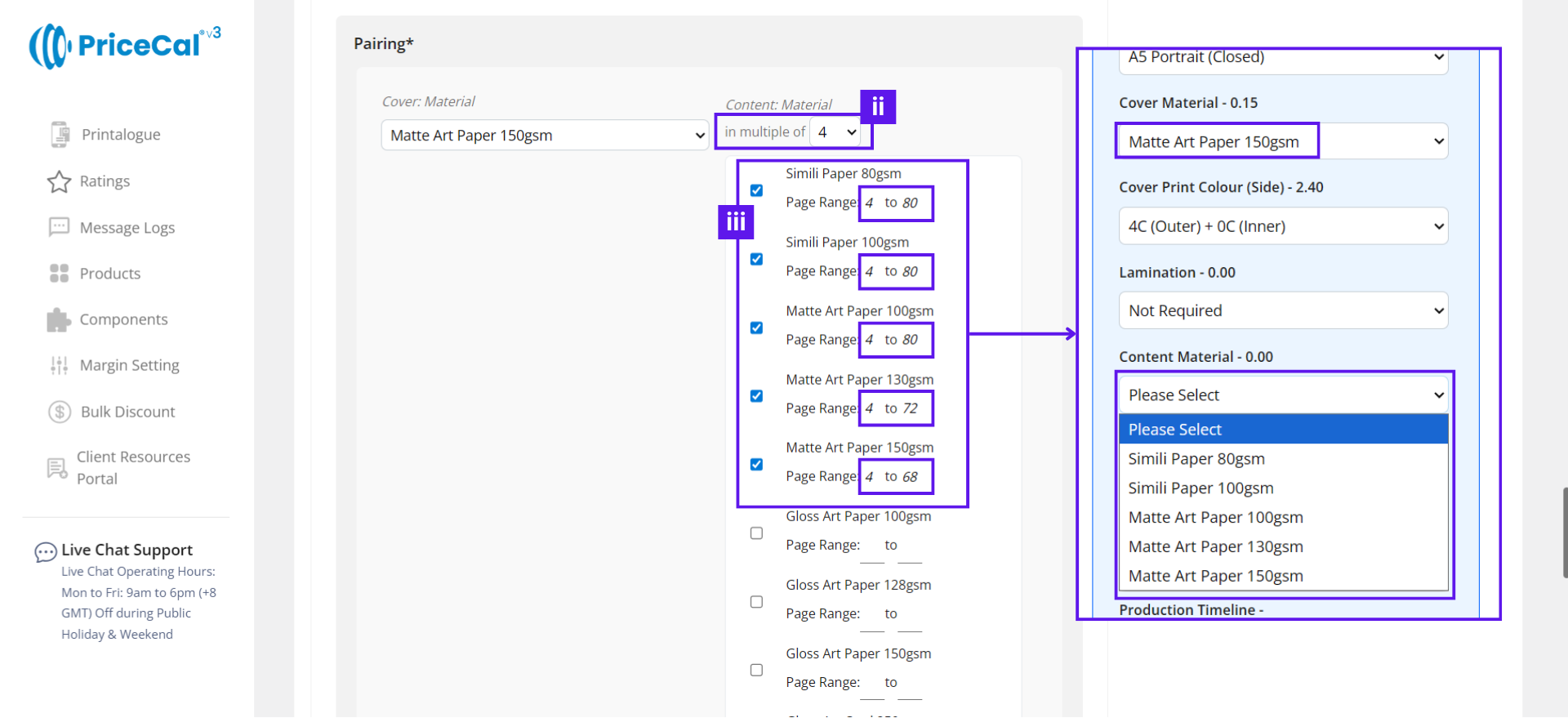Uncheck the Simili Paper 80gsm checkbox
The width and height of the screenshot is (1568, 718).
tap(756, 190)
